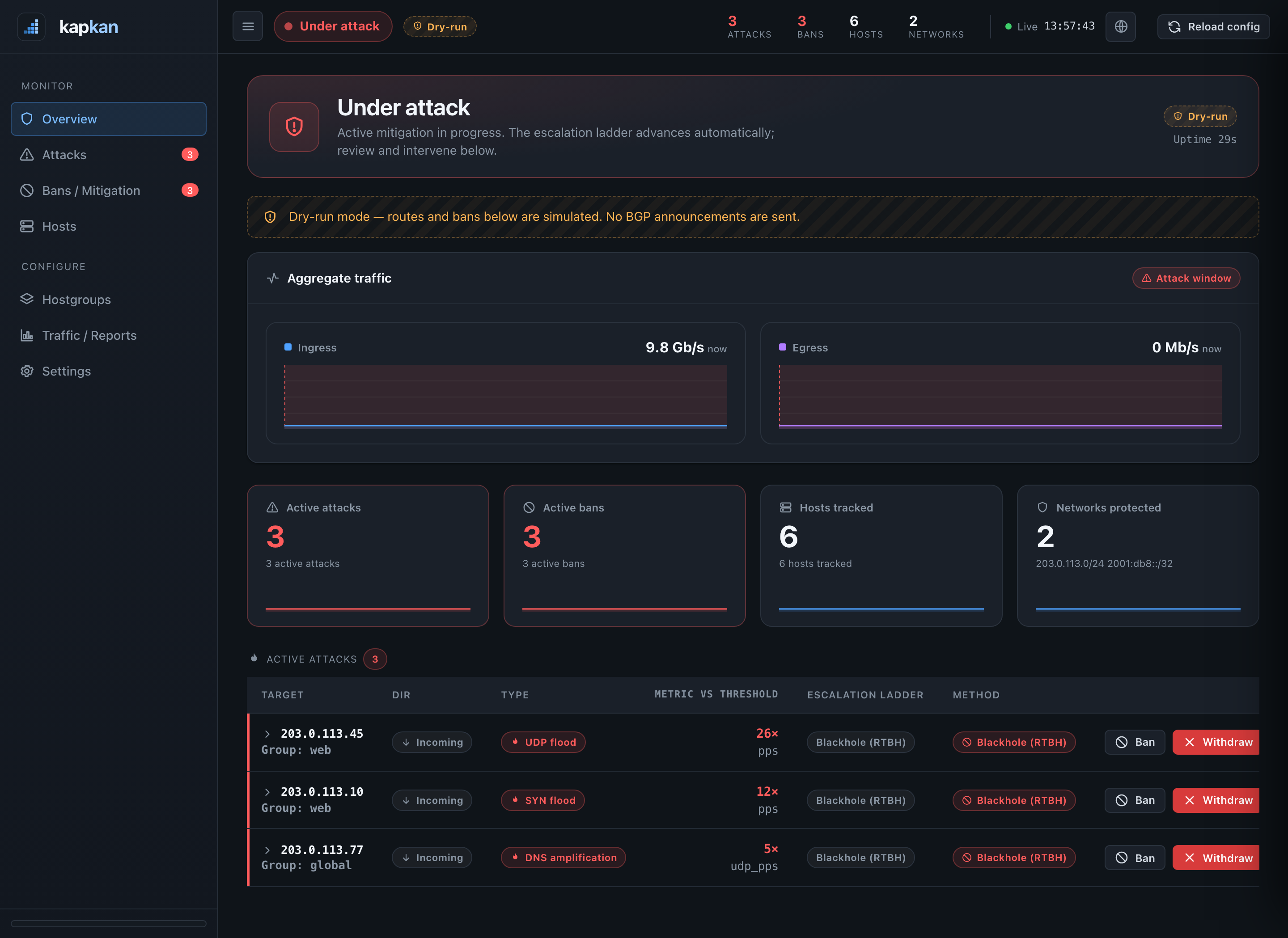Click the ACTIVE ATTACKS count badge
Screen dimensions: 1288x938
point(375,659)
